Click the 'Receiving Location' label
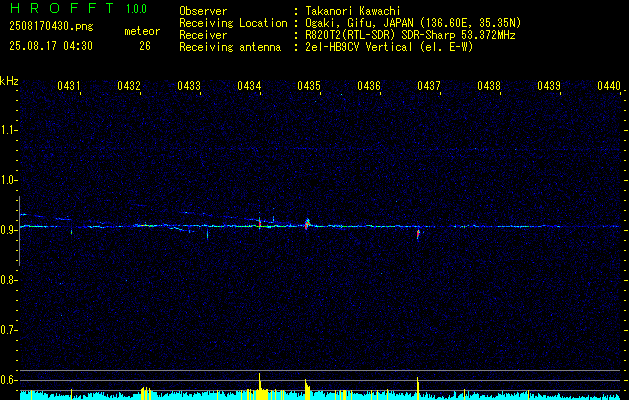629x400 pixels. click(x=233, y=23)
